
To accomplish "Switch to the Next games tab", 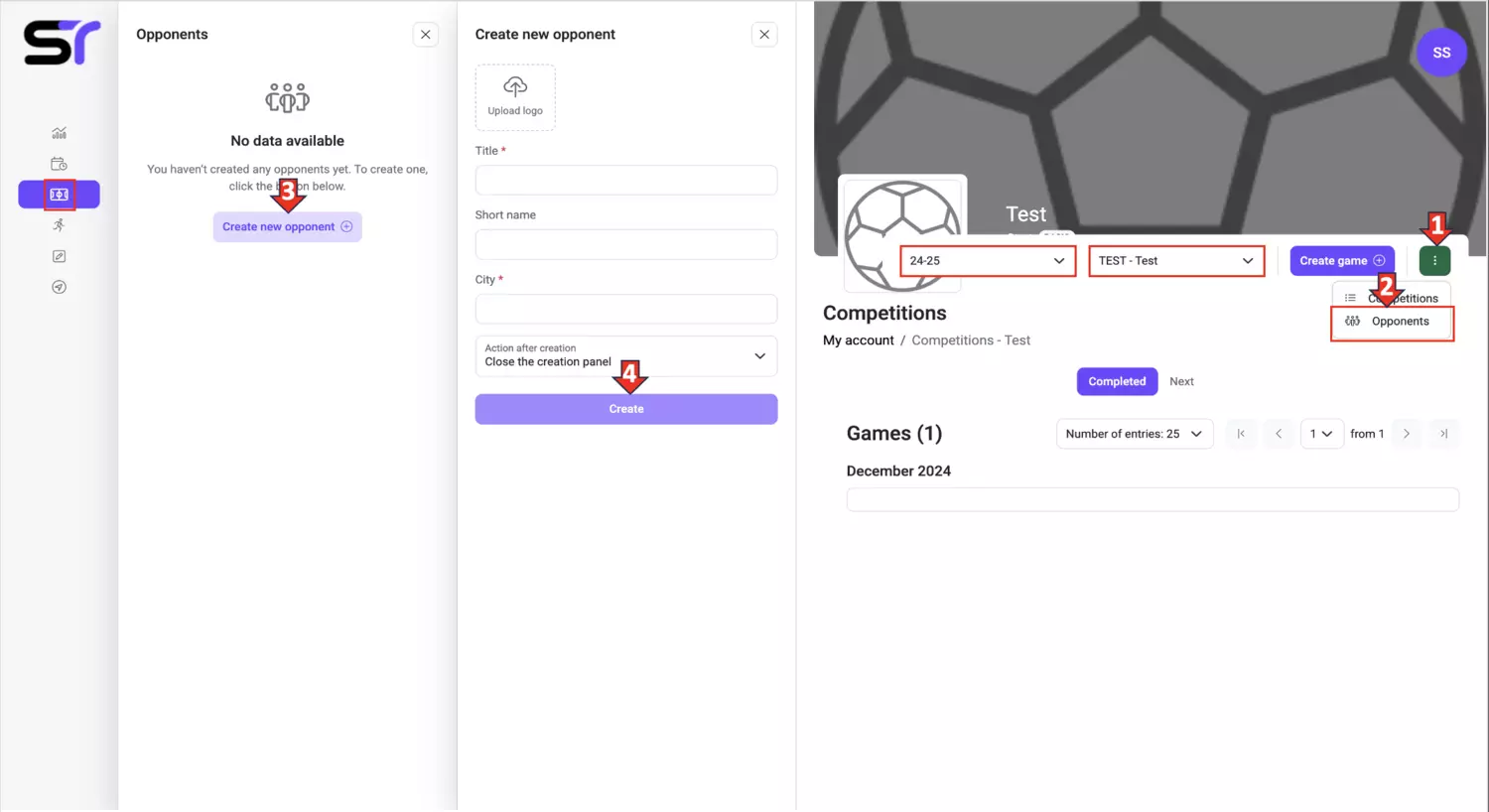I will pos(1181,381).
